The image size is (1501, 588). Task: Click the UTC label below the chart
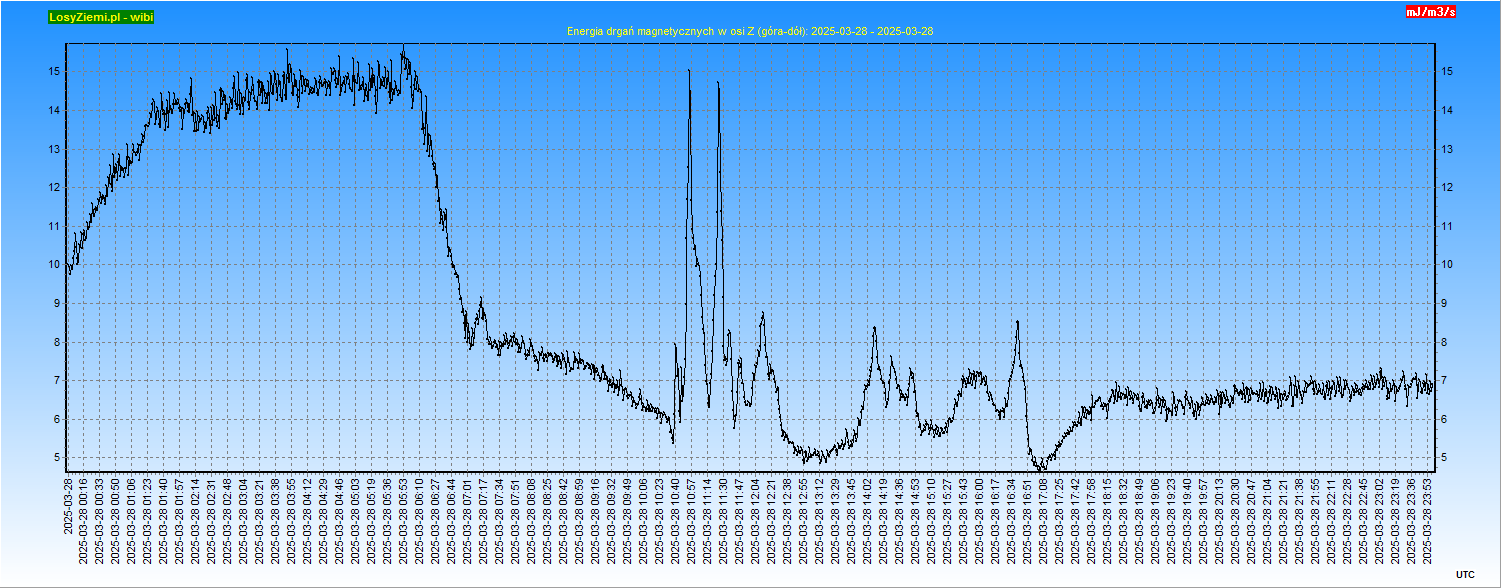1464,574
